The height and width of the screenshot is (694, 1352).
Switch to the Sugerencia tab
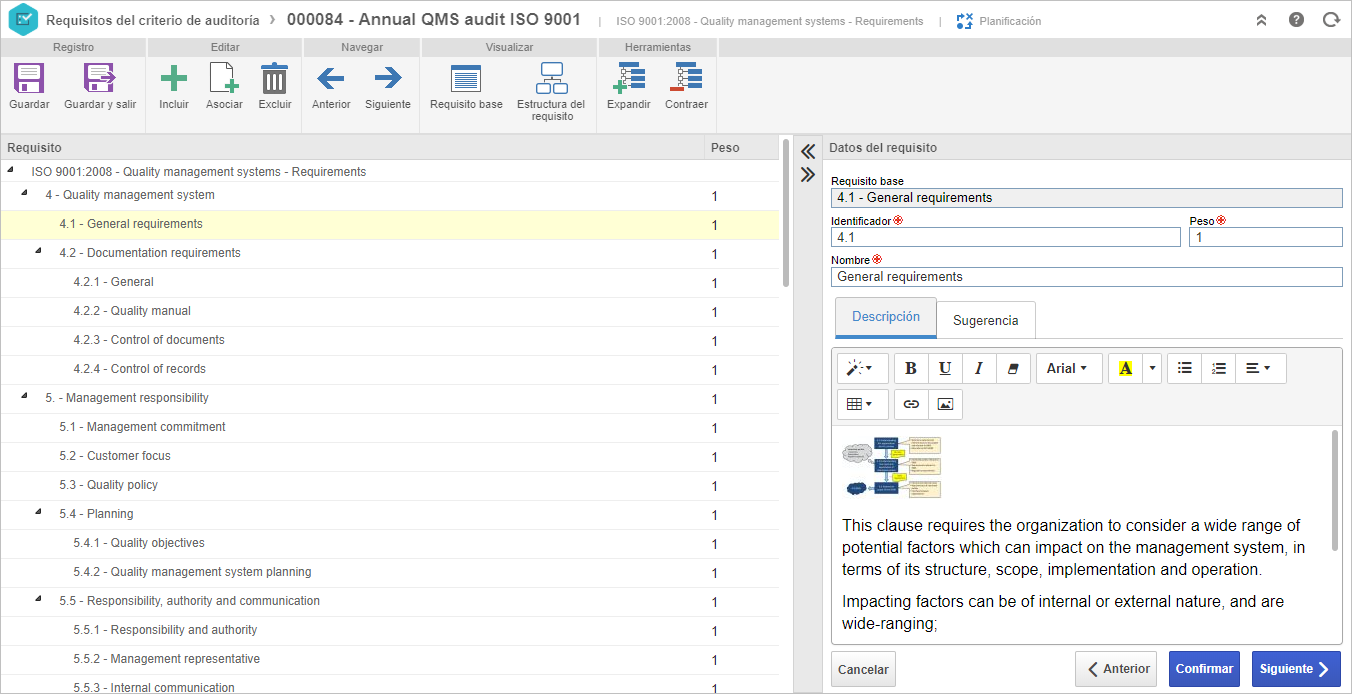pyautogui.click(x=986, y=320)
